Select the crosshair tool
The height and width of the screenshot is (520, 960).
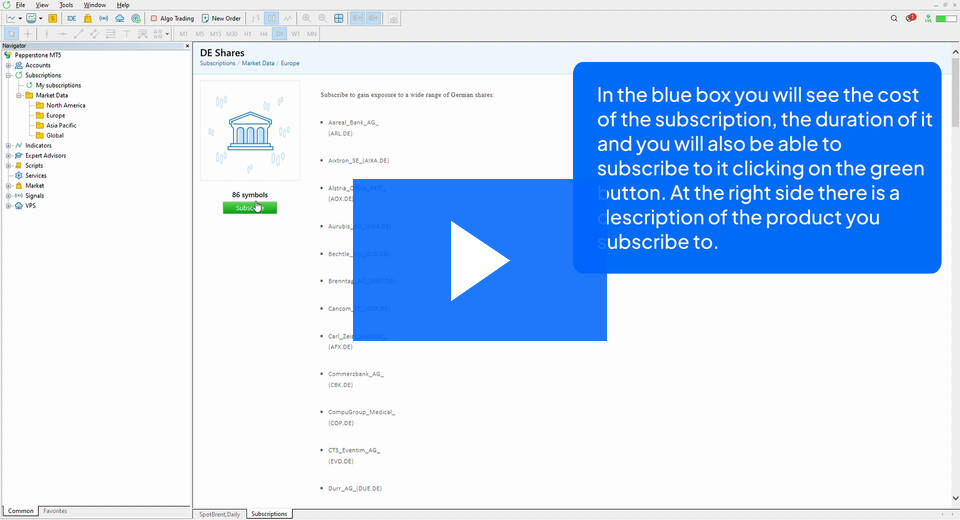click(x=28, y=34)
